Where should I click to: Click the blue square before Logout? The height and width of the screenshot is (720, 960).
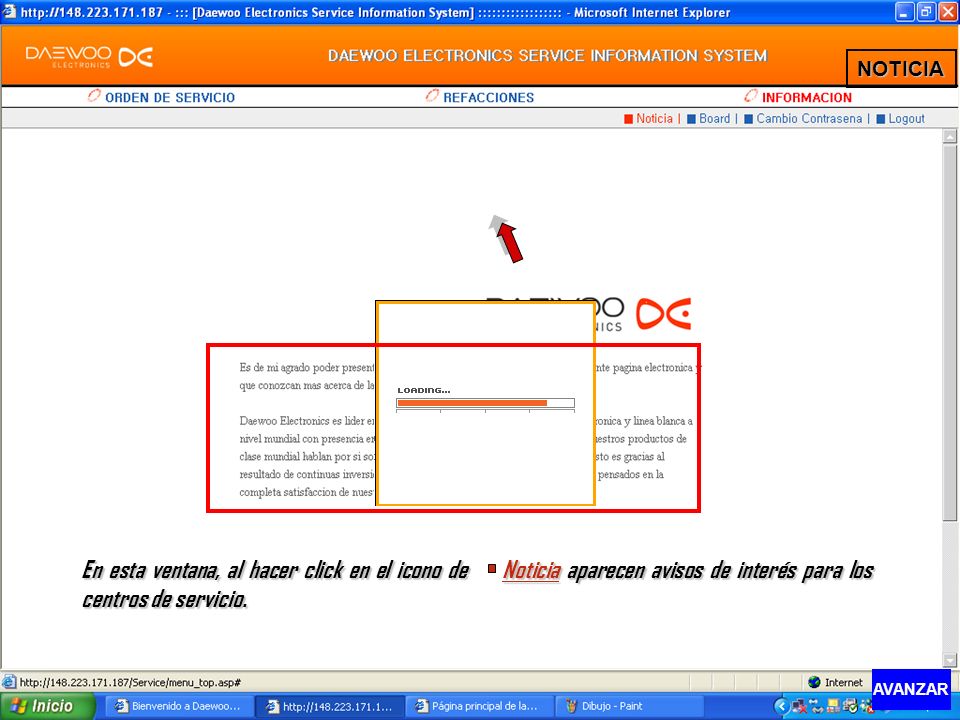[x=880, y=119]
